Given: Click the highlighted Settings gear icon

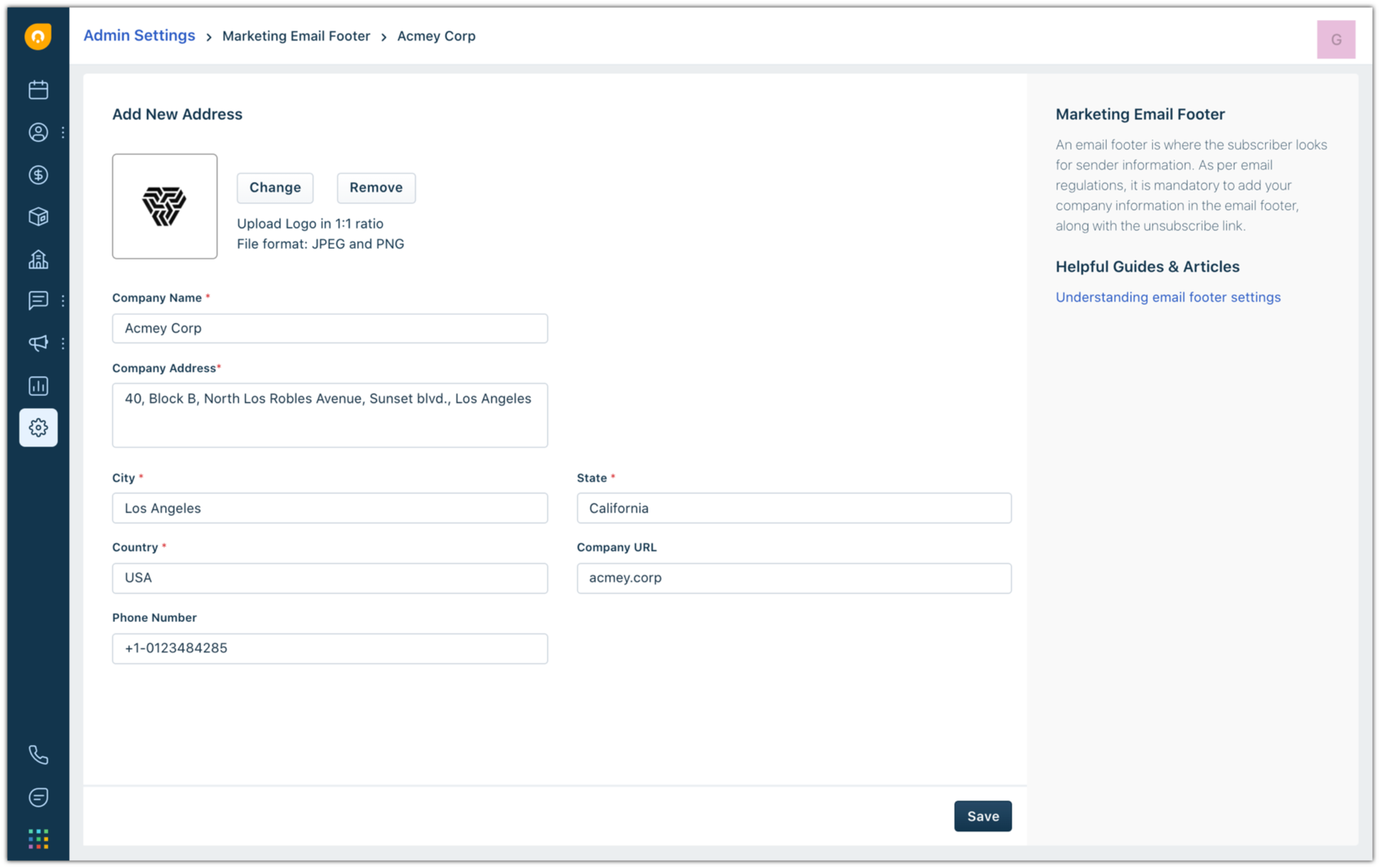Looking at the screenshot, I should (x=38, y=427).
